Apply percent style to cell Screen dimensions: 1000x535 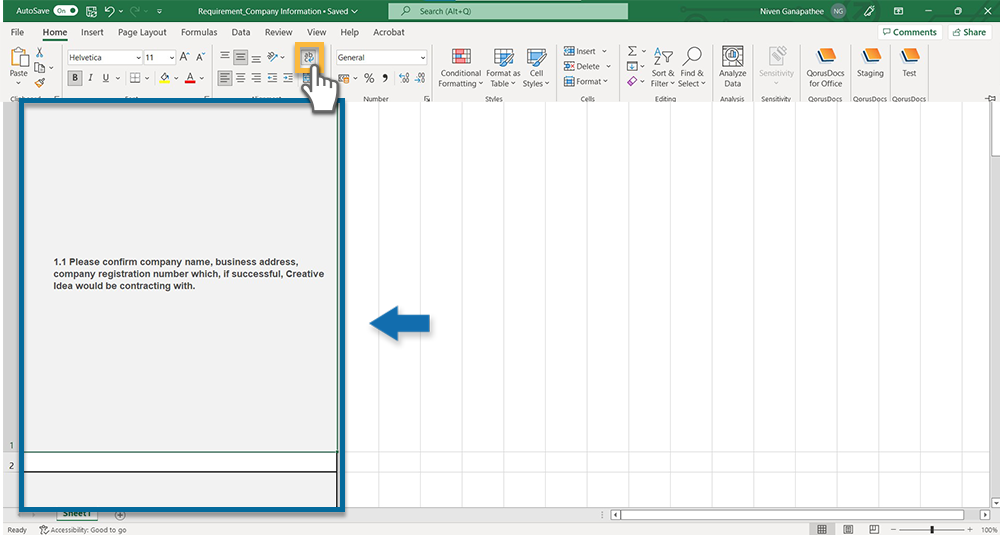click(369, 78)
